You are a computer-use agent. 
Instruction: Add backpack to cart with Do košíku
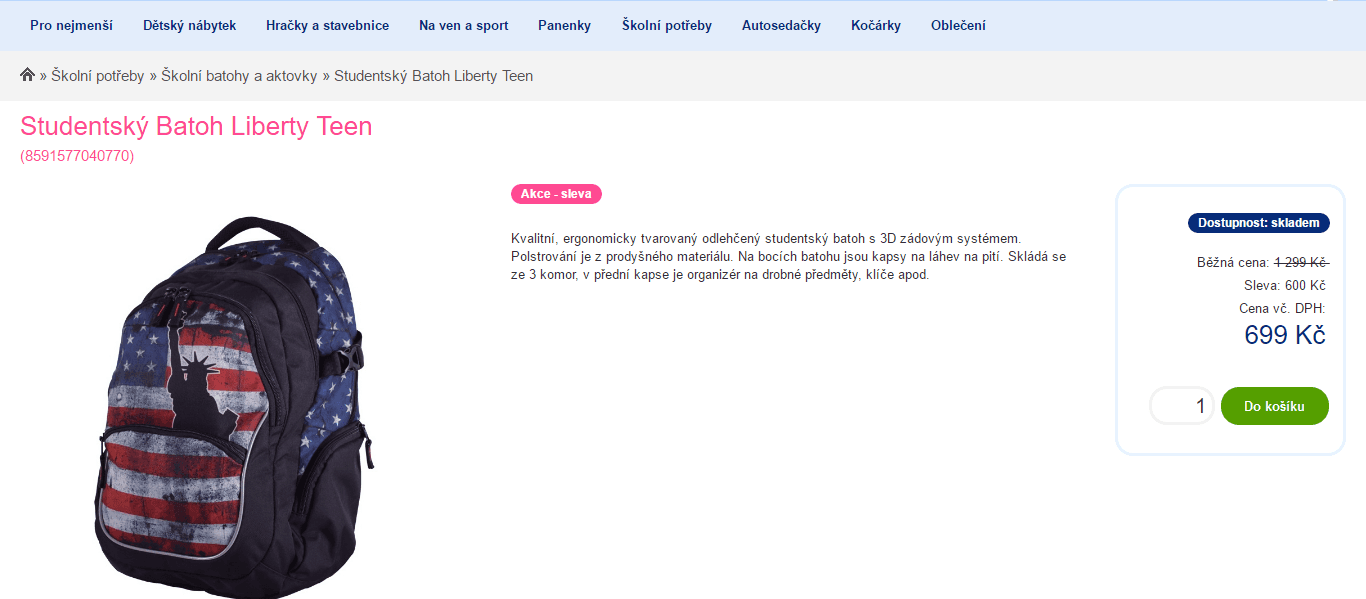(x=1274, y=406)
